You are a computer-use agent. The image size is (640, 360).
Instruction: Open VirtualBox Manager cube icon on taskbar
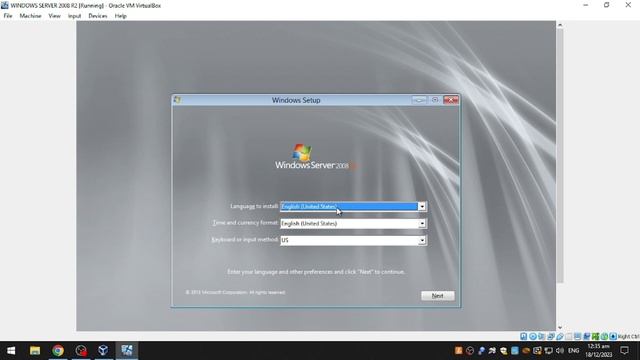[103, 351]
